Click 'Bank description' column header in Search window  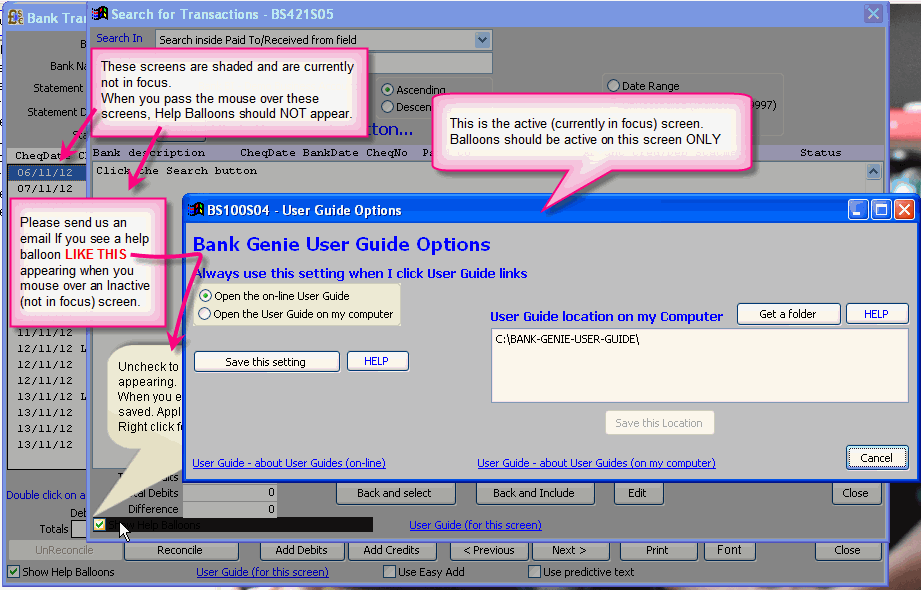tap(149, 153)
